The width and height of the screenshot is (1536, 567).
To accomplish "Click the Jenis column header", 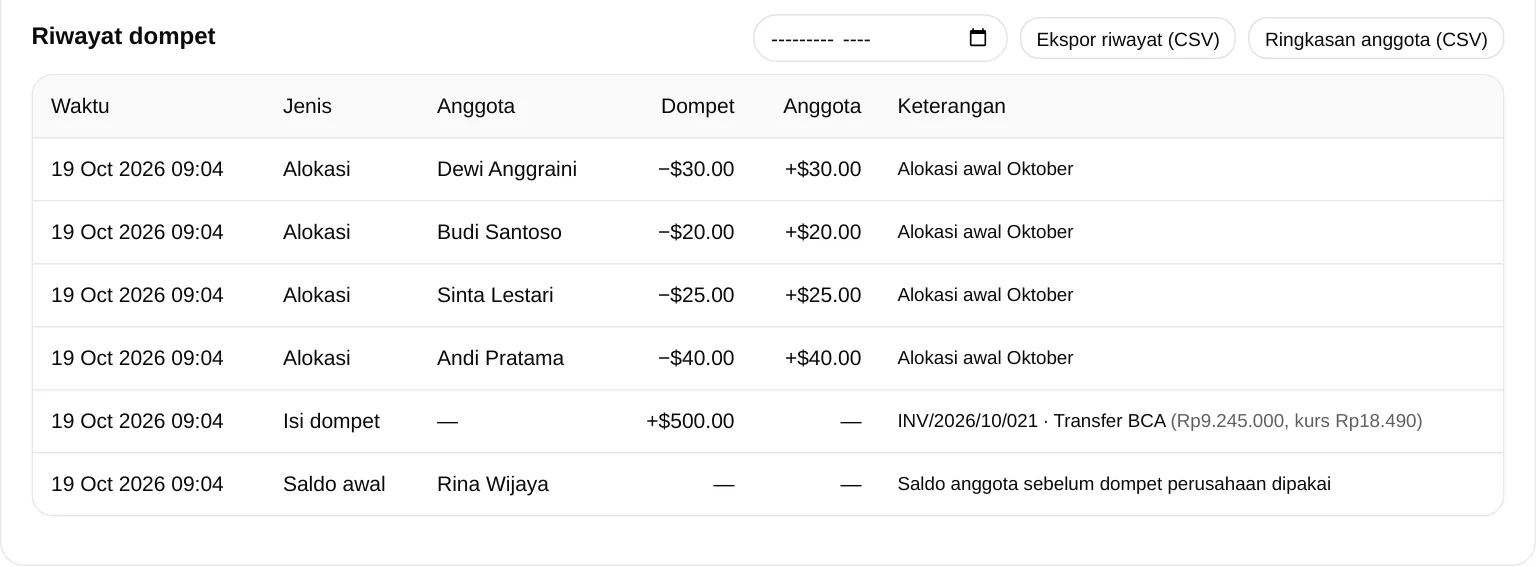I will coord(307,106).
